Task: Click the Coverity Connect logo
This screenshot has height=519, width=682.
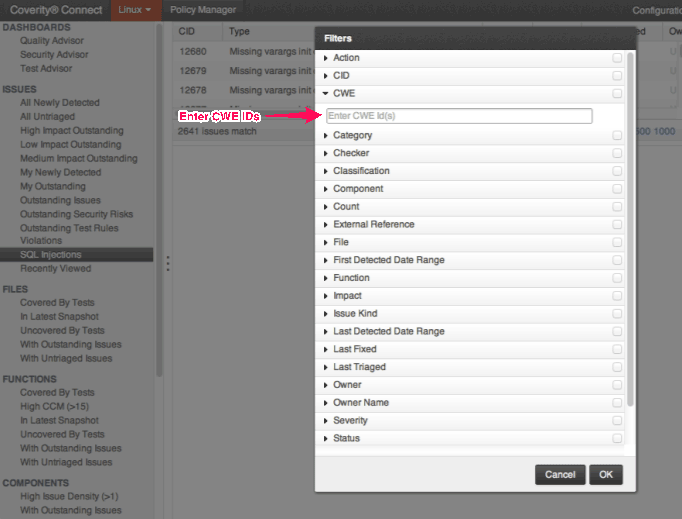Action: coord(56,10)
